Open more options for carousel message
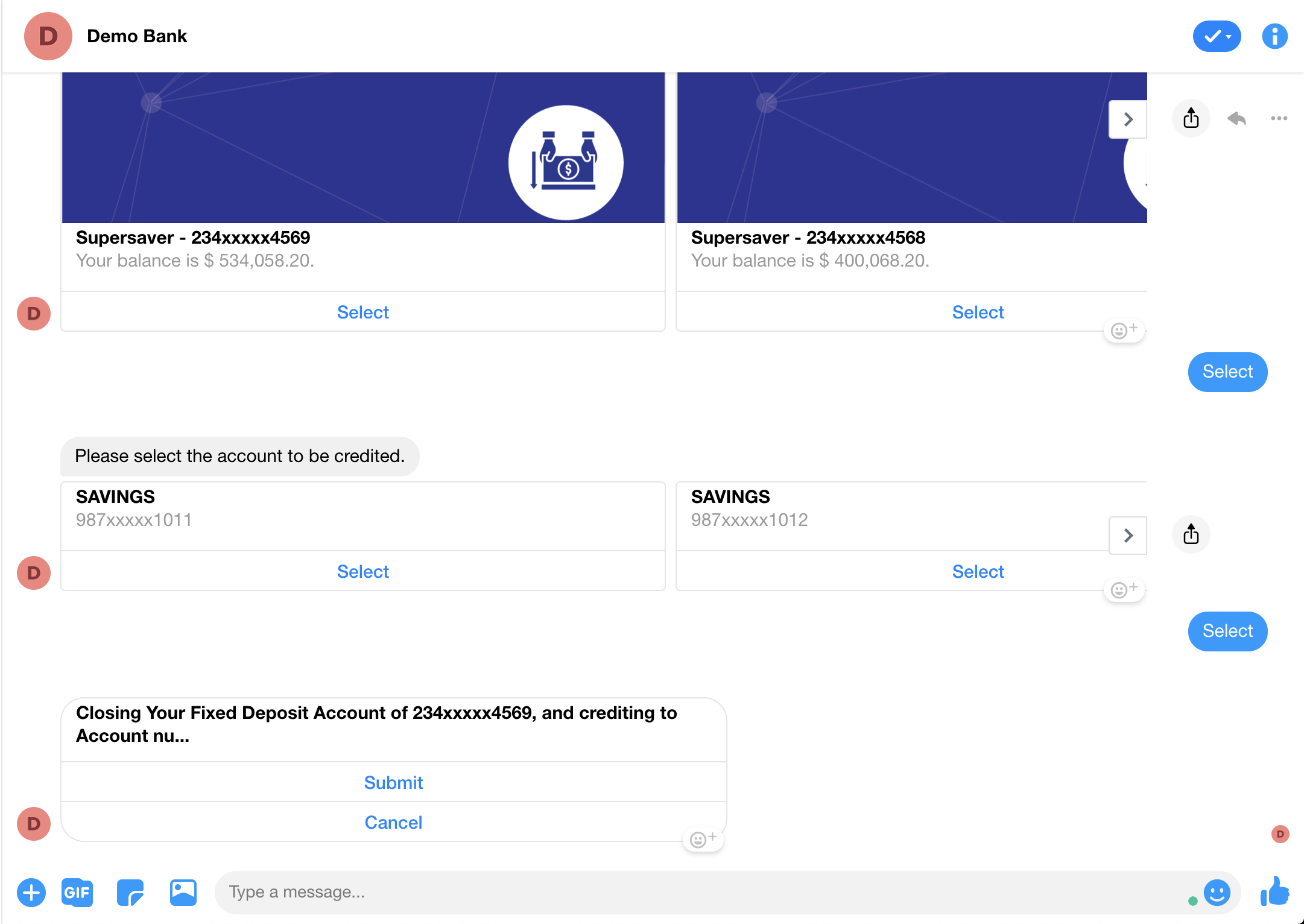Viewport: 1304px width, 924px height. [1279, 118]
